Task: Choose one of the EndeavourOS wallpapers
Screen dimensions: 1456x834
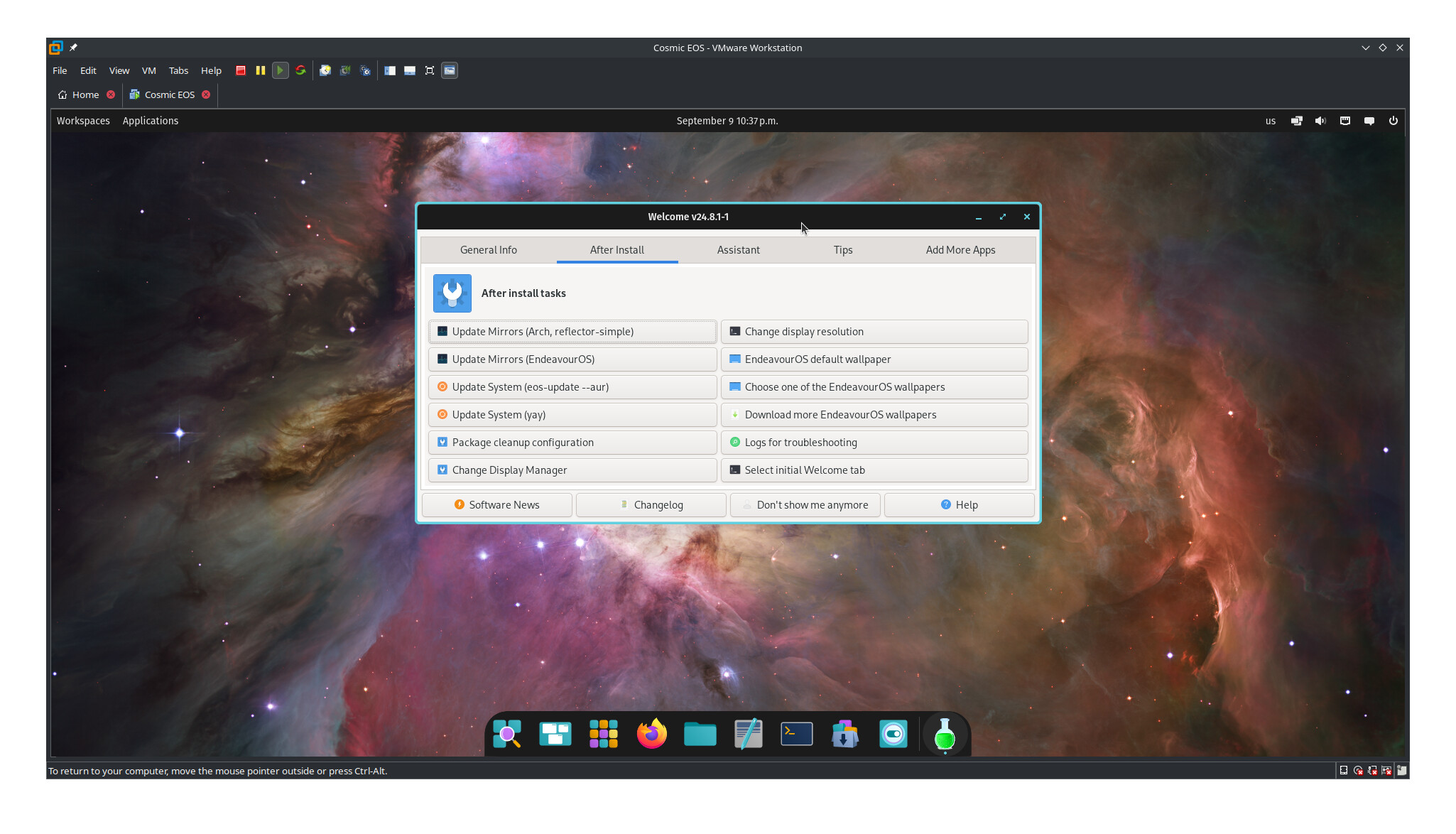Action: [x=874, y=387]
